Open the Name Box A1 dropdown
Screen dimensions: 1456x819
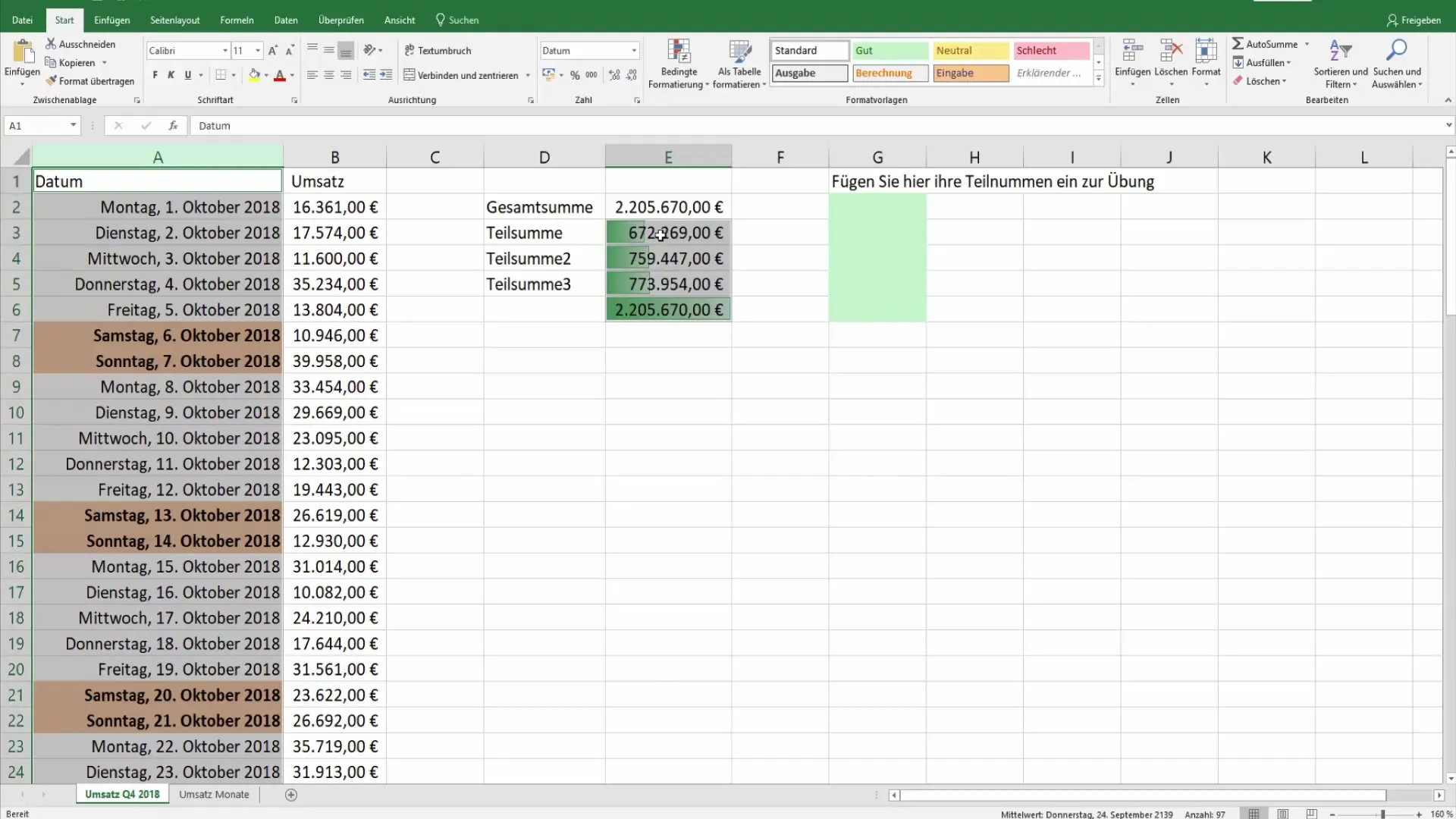coord(73,126)
